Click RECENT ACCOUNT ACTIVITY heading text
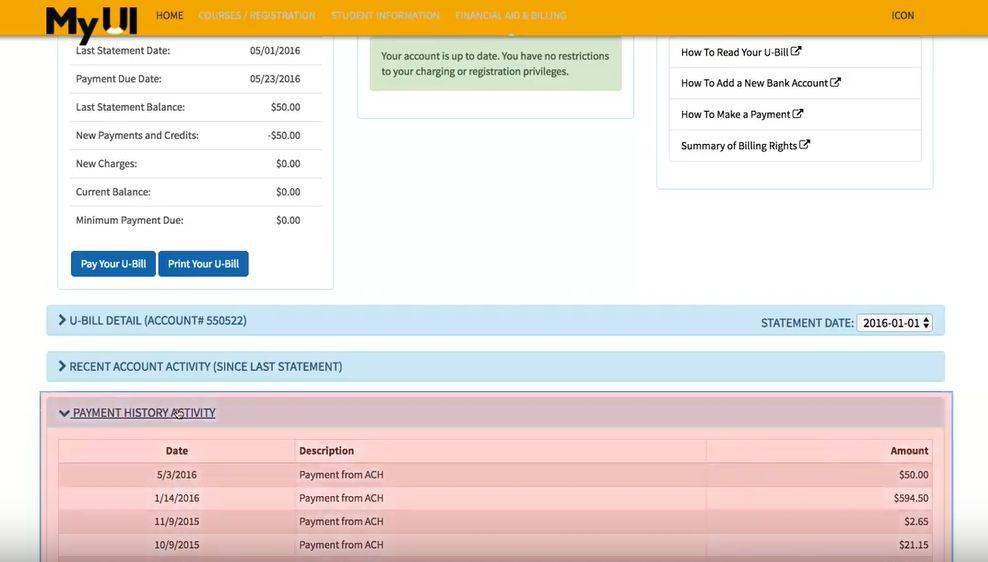This screenshot has width=988, height=562. 205,367
